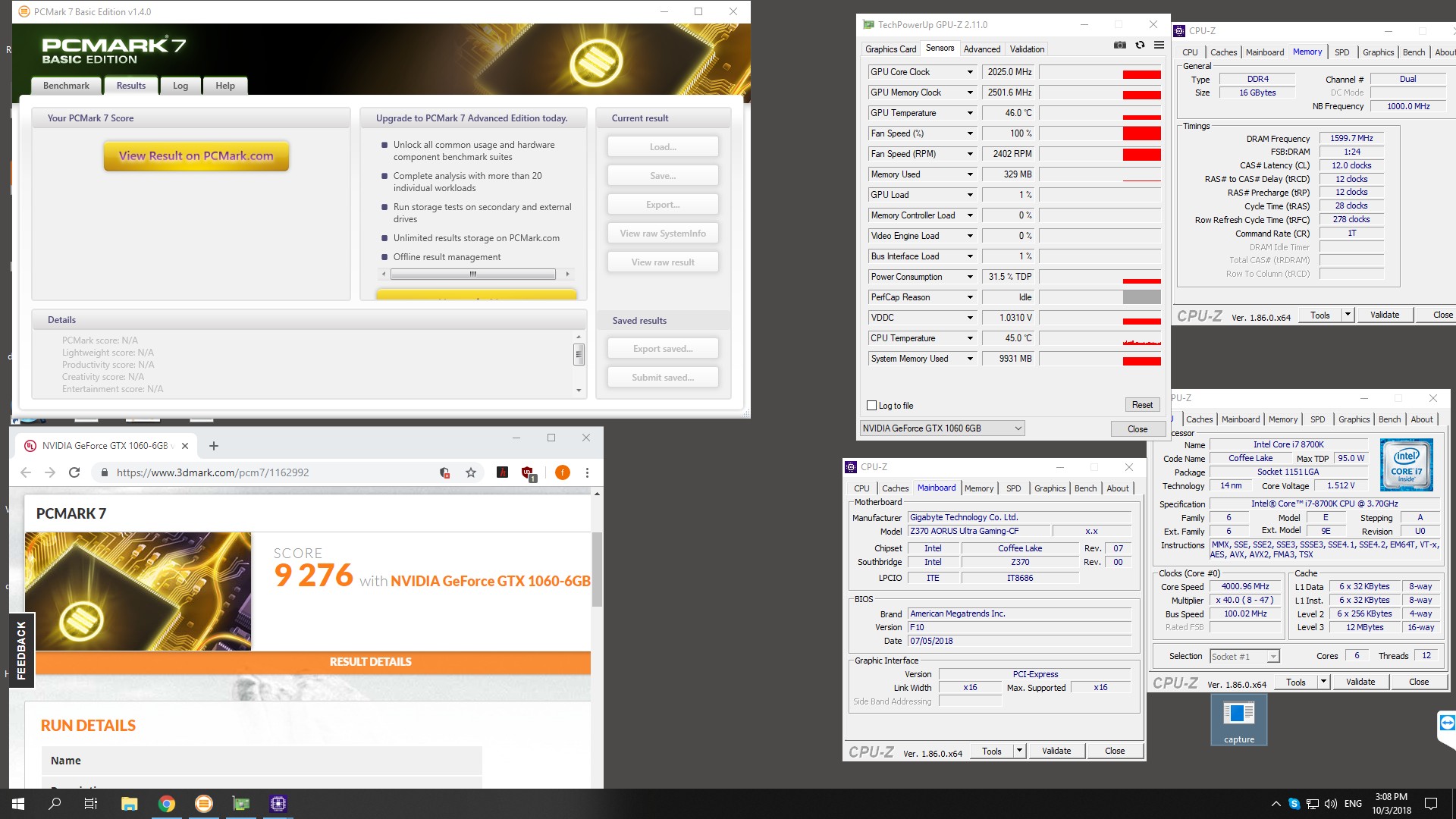The image size is (1456, 819).
Task: Click the Chrome address bar URL
Action: 213,472
